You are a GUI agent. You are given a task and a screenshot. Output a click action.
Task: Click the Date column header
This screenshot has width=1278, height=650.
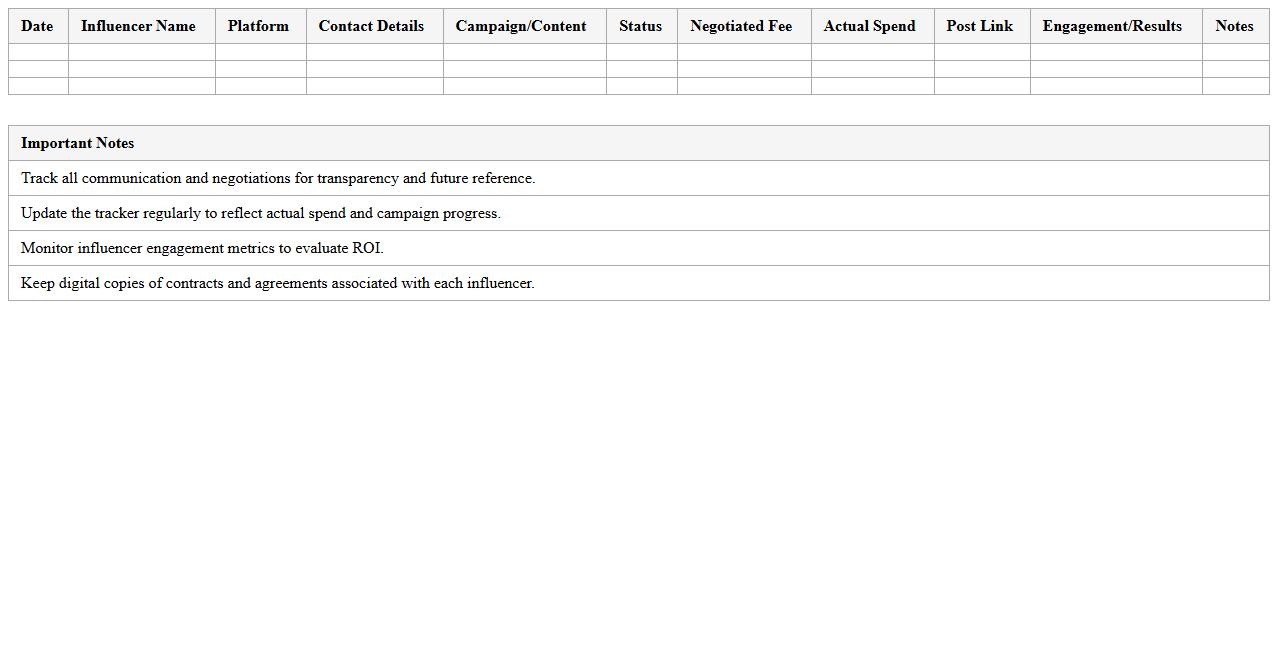[37, 26]
